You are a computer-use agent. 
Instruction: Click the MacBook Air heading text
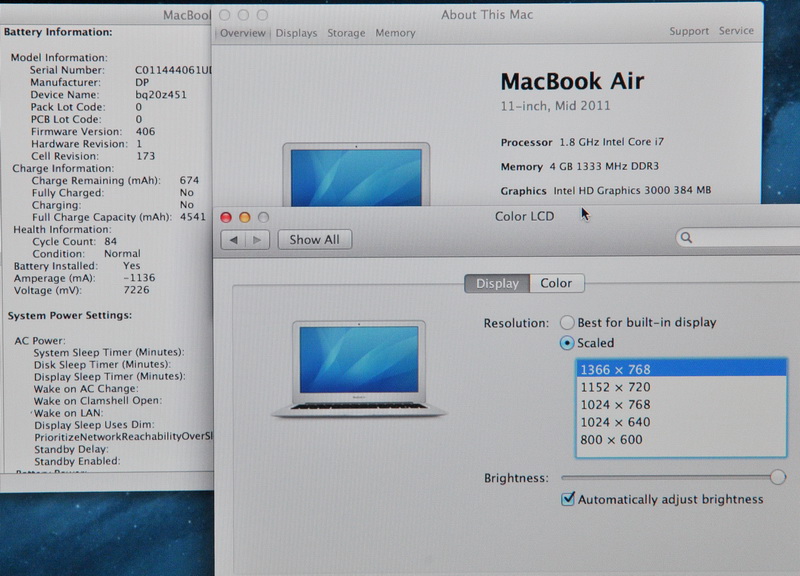572,81
